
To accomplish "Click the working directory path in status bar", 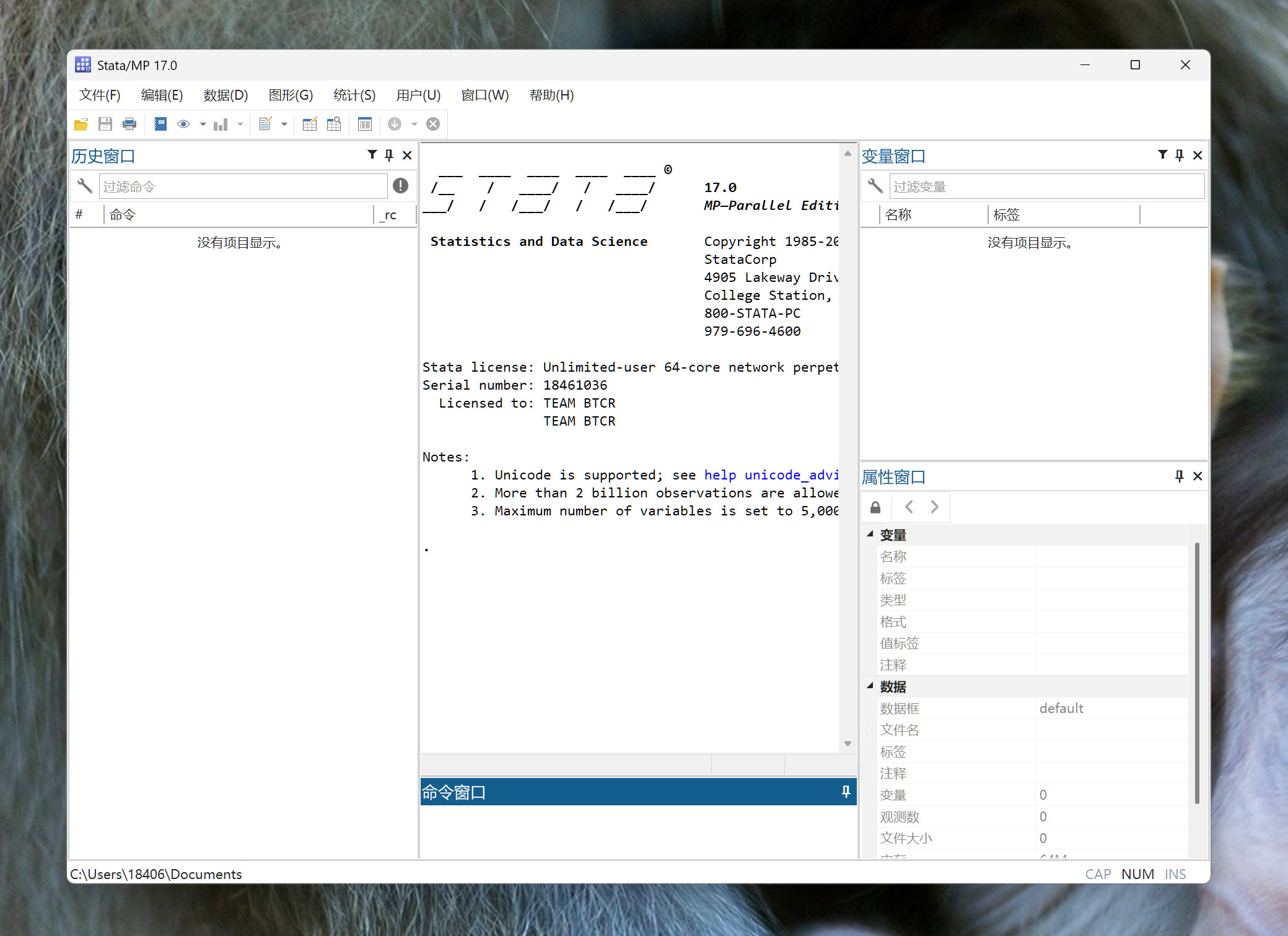I will tap(156, 874).
